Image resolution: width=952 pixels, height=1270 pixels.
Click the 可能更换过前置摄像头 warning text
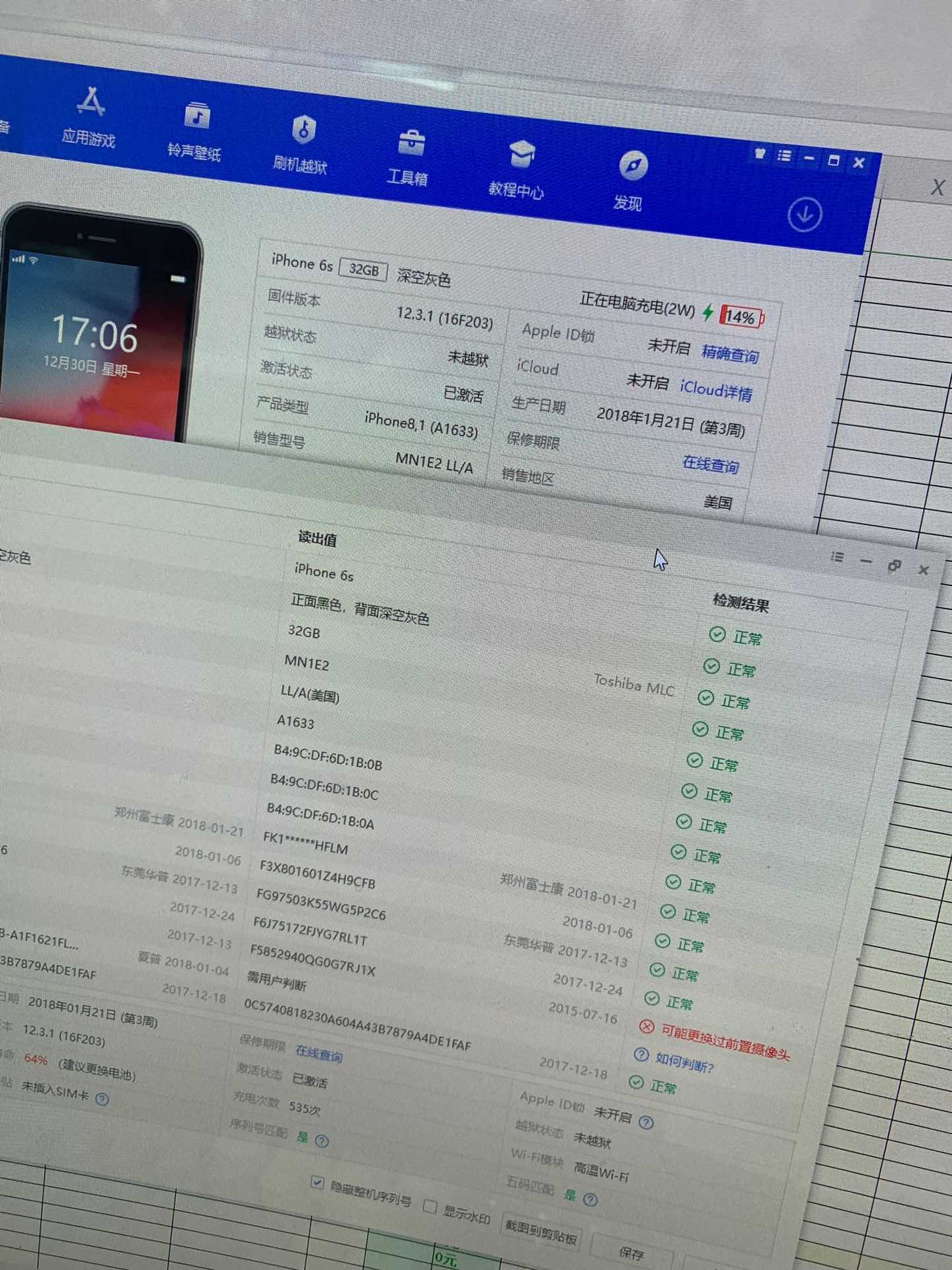726,1043
